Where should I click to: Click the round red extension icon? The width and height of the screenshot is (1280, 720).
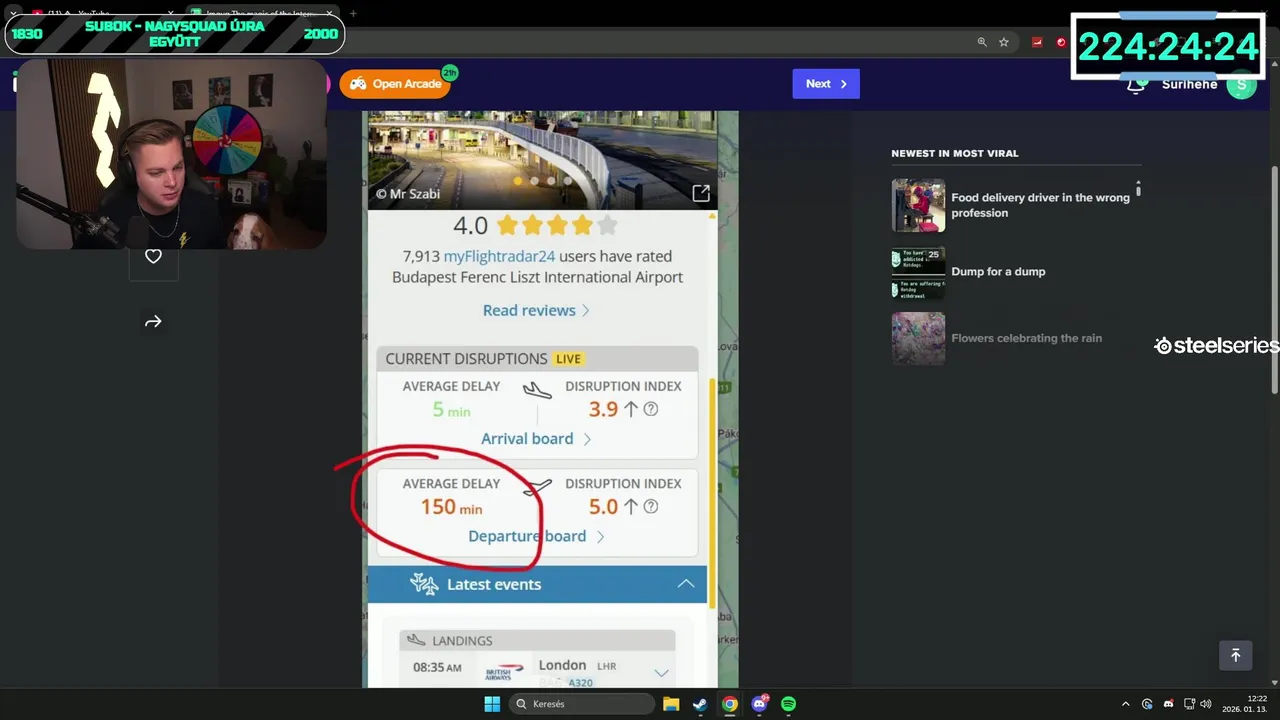1061,42
